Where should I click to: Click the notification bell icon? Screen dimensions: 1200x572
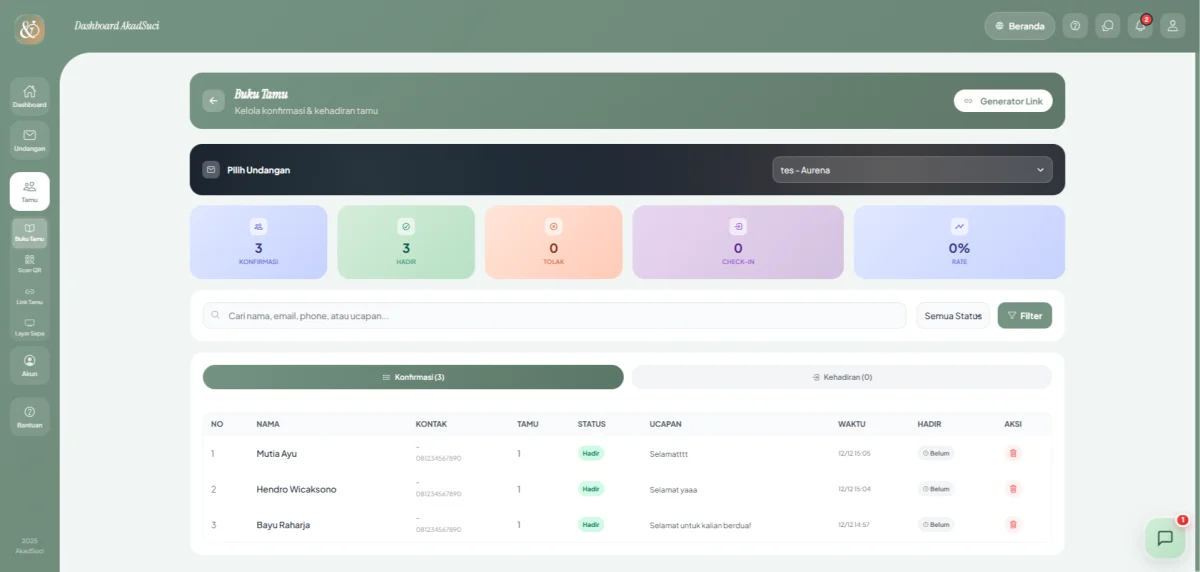[x=1140, y=26]
